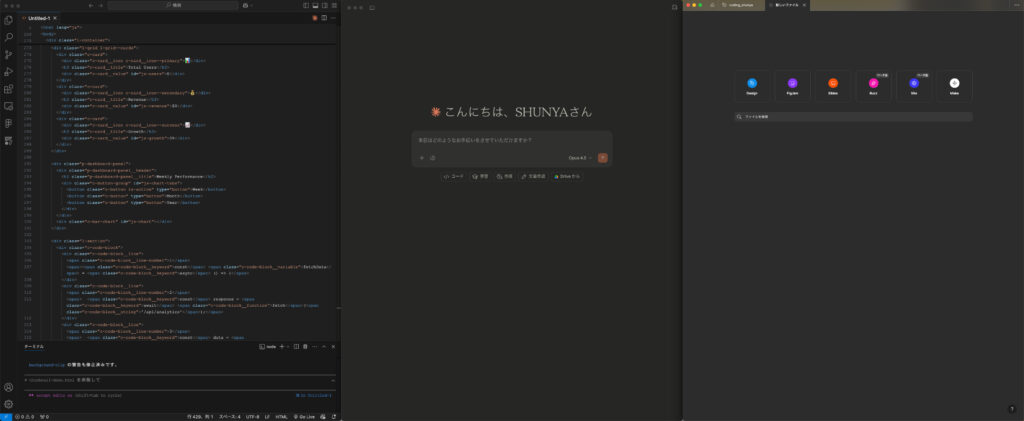Click the Drive suggestion chip in Claude

[566, 176]
